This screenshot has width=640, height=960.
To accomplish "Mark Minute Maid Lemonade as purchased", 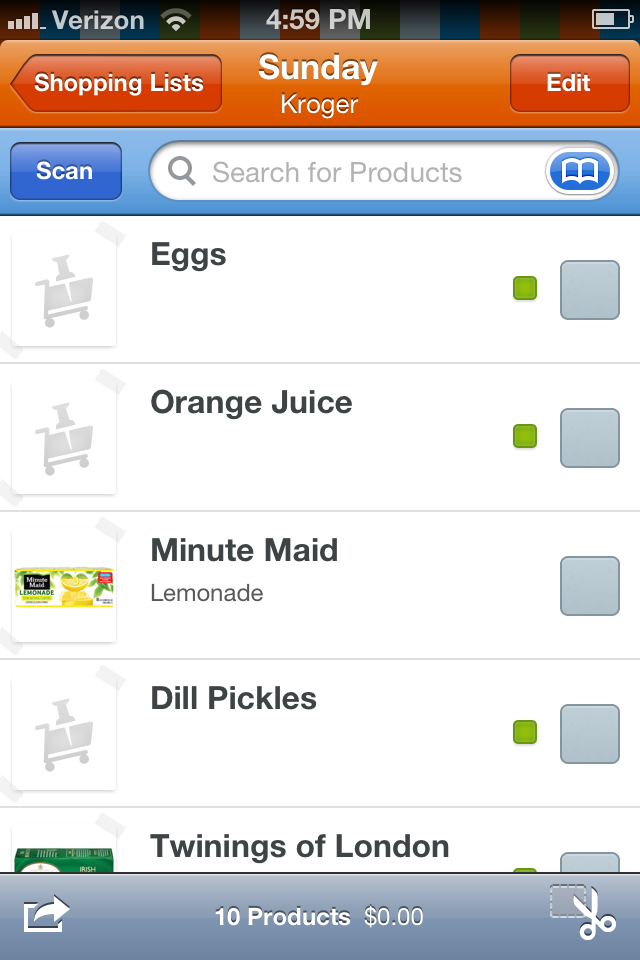I will (x=589, y=586).
